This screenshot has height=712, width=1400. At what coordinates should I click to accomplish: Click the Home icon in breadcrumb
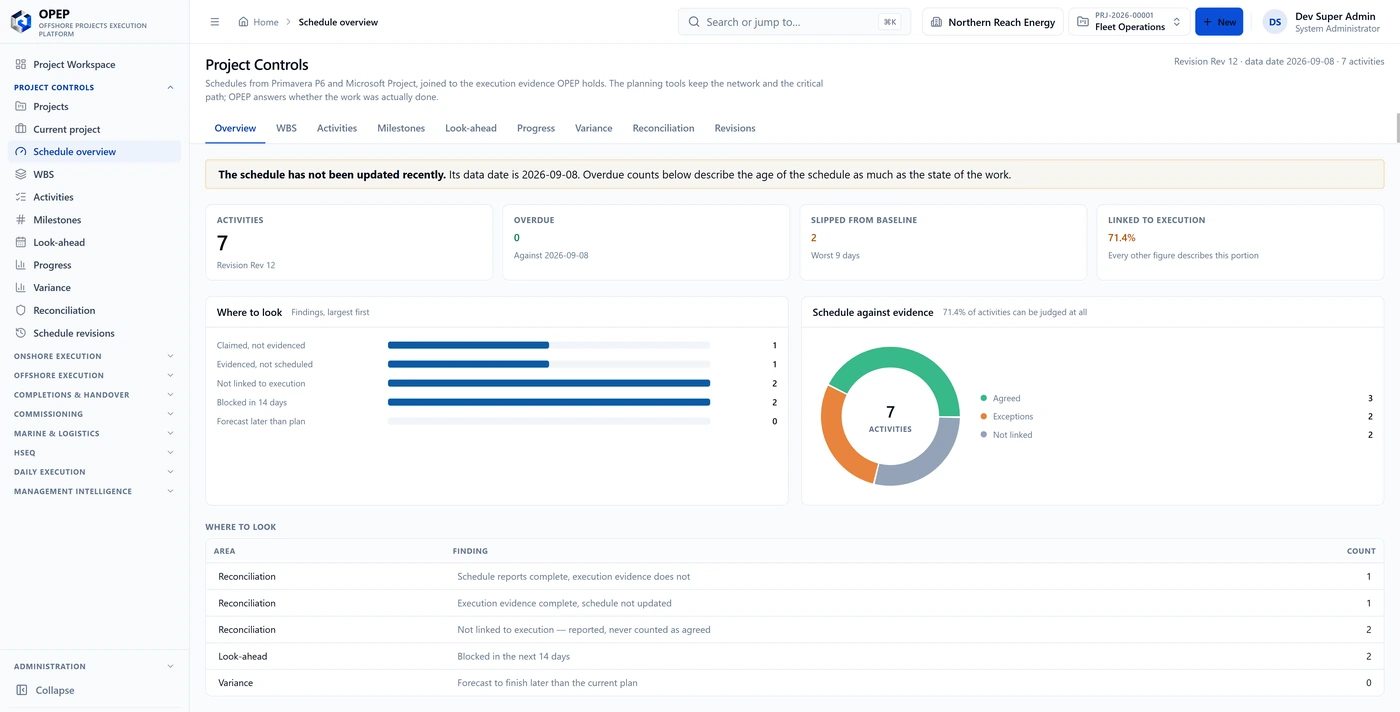coord(243,22)
